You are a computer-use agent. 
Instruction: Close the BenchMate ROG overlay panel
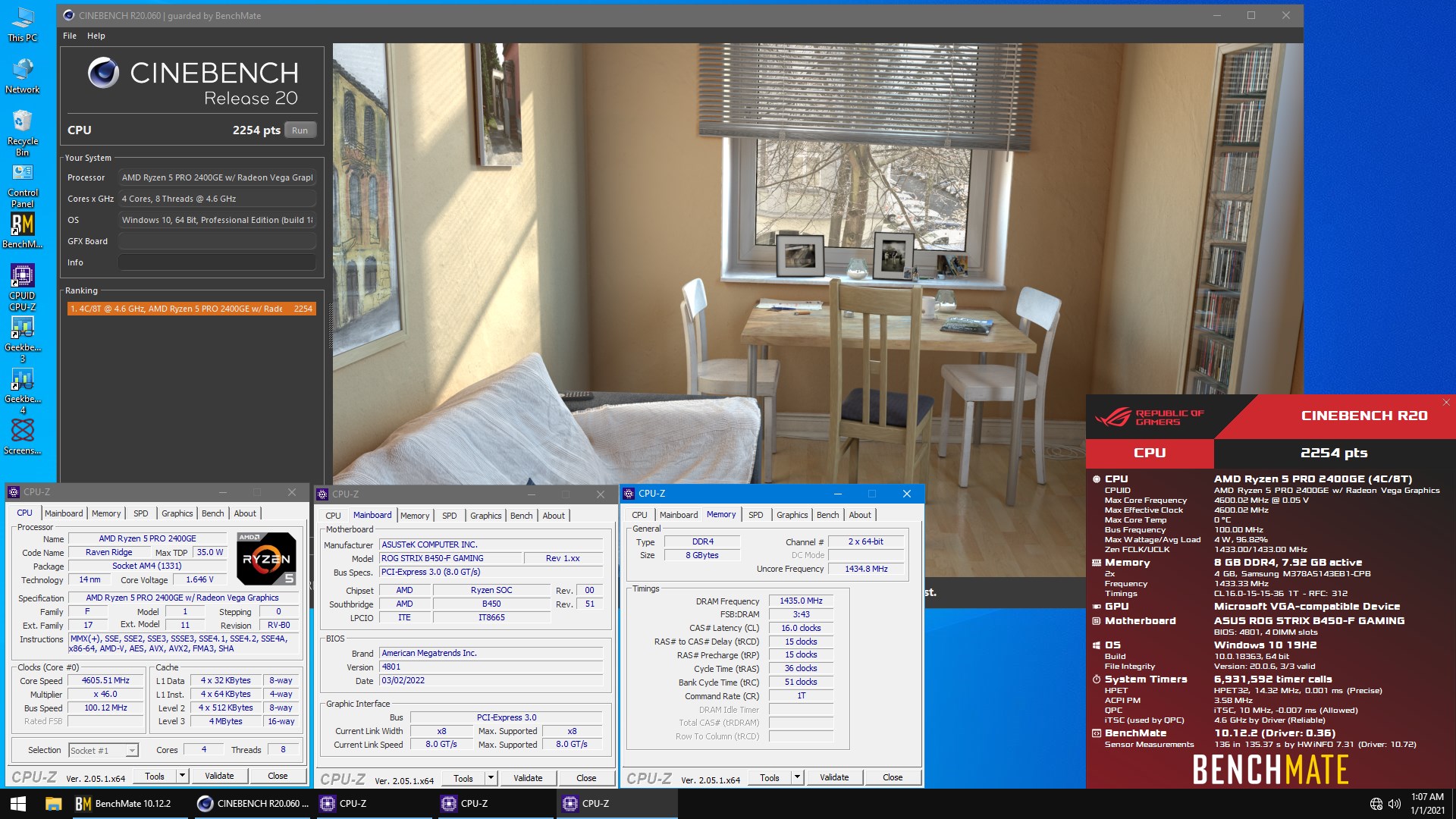(x=1446, y=403)
